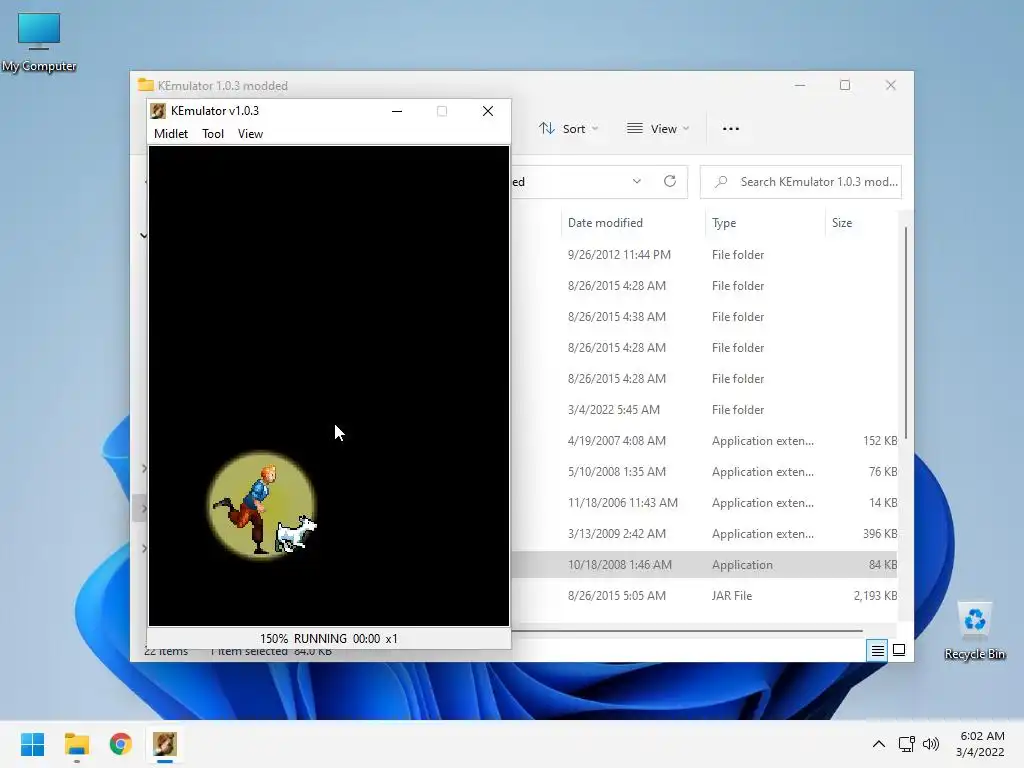
Task: Open My Computer desktop icon
Action: [39, 42]
